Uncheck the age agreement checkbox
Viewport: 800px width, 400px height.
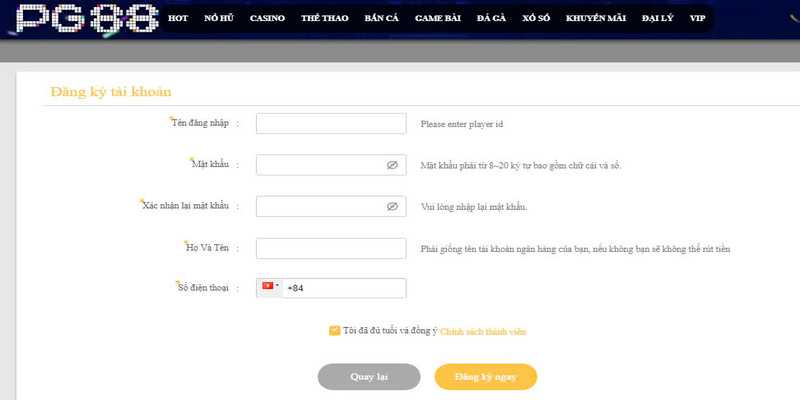pos(335,331)
